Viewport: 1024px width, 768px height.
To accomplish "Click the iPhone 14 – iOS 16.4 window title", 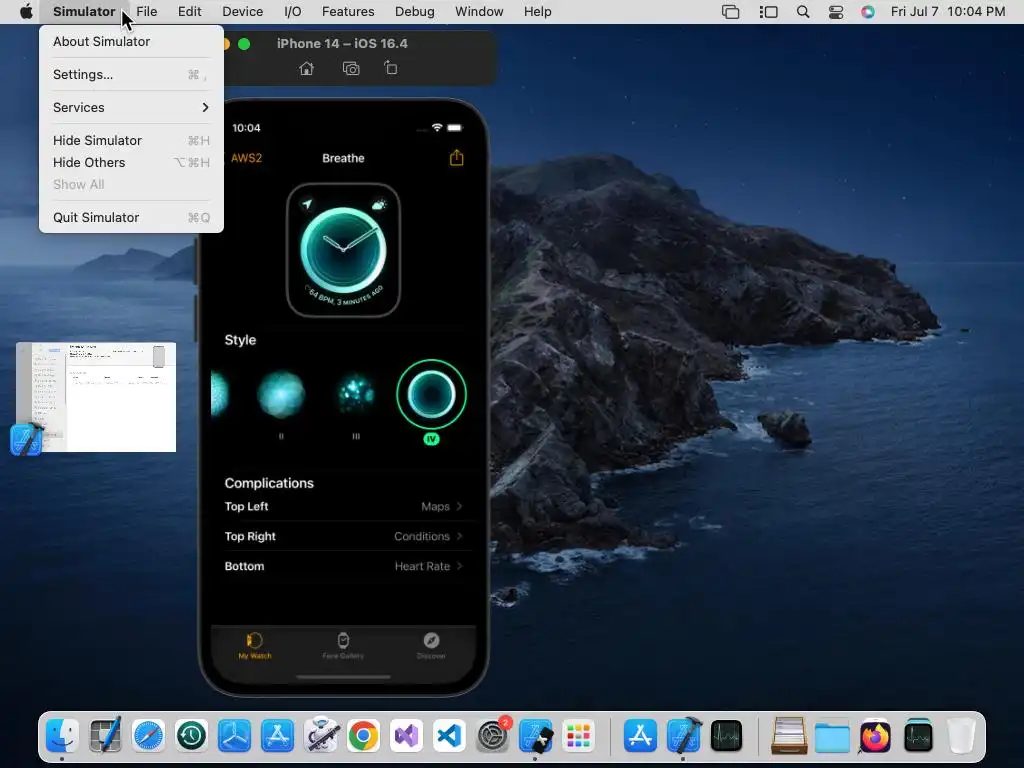I will (342, 44).
